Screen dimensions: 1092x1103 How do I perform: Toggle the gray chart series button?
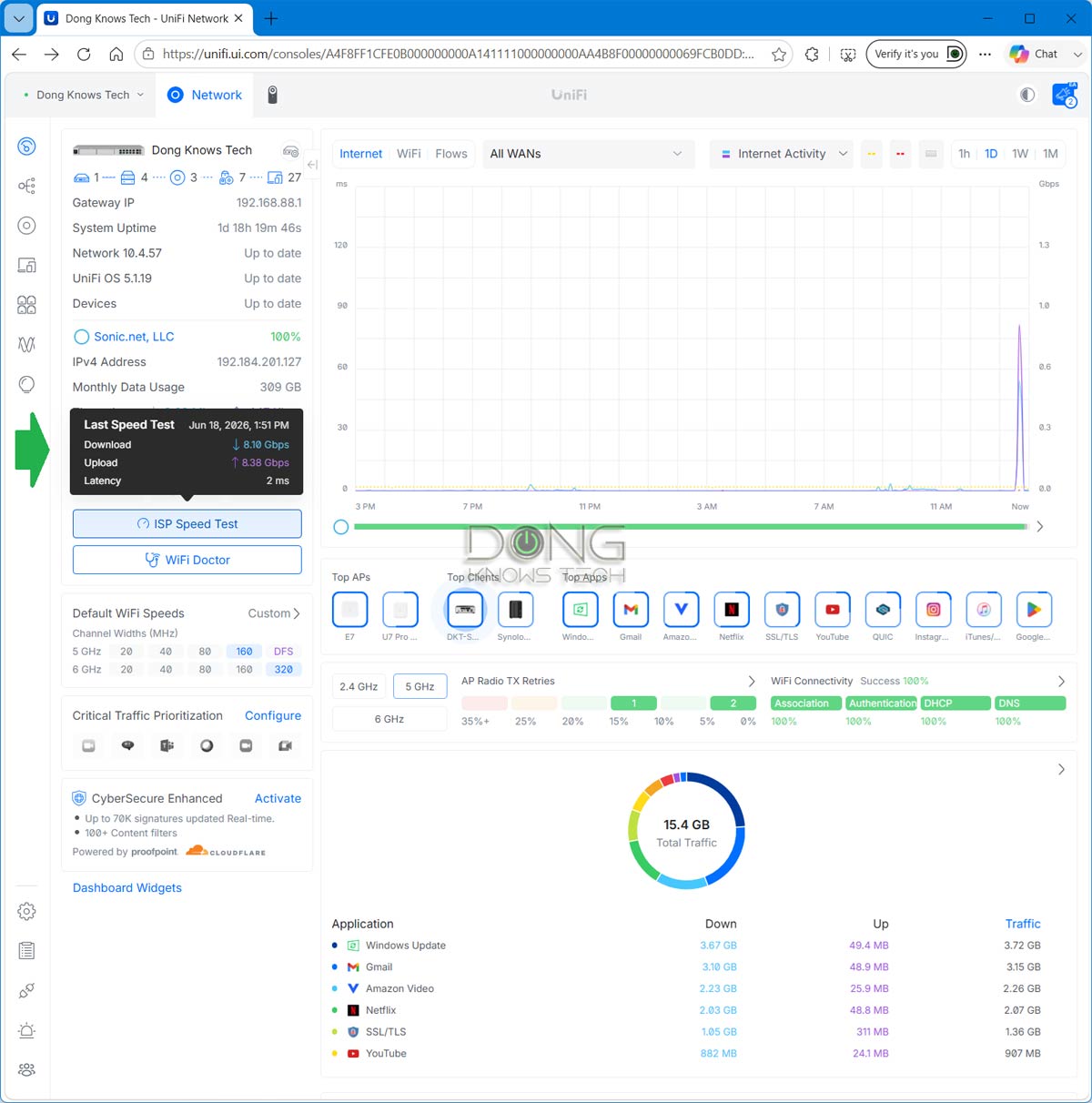coord(931,154)
